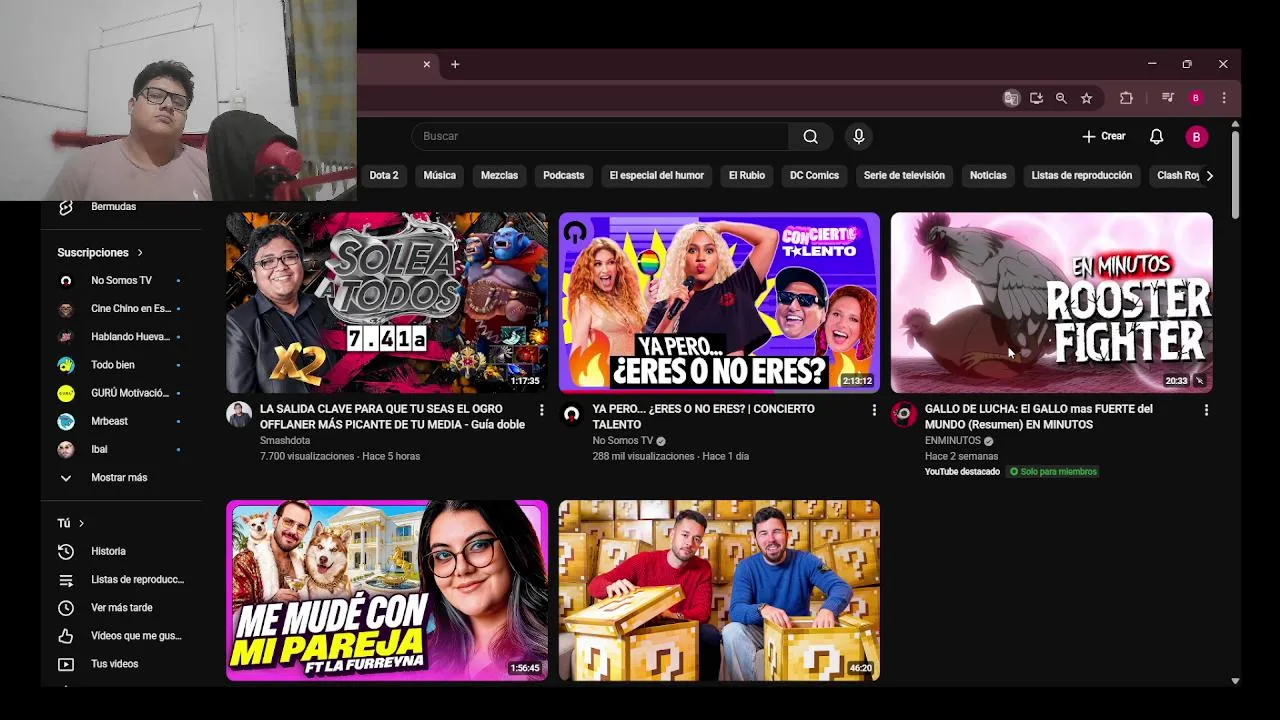Open Chrome profile avatar B

click(x=1195, y=98)
